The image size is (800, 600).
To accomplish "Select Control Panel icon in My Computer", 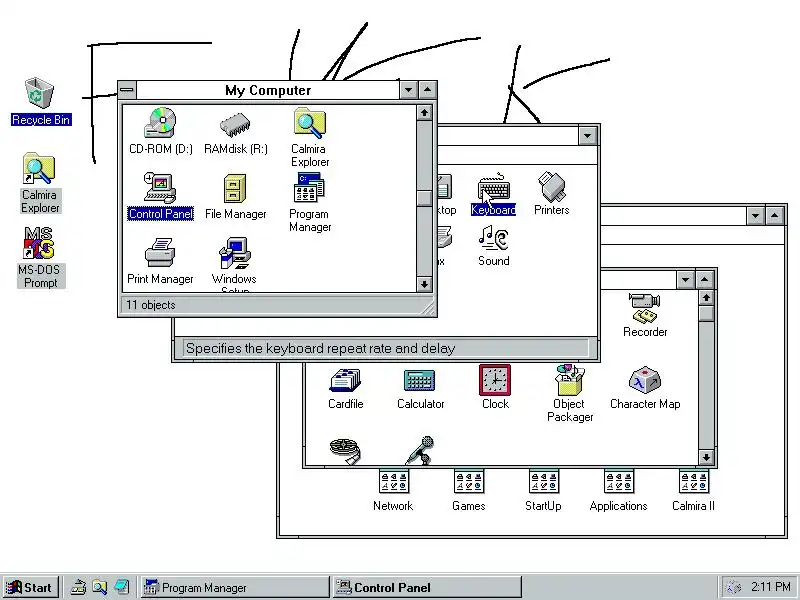I will tap(160, 196).
